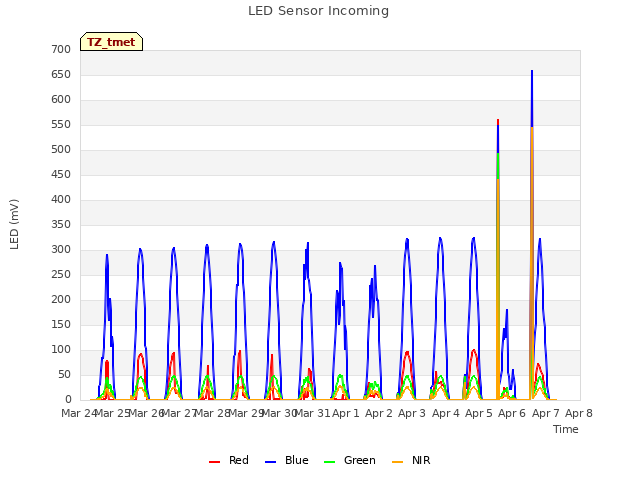Toggle the Green series legend entry
Viewport: 640px width, 480px height.
pyautogui.click(x=349, y=460)
